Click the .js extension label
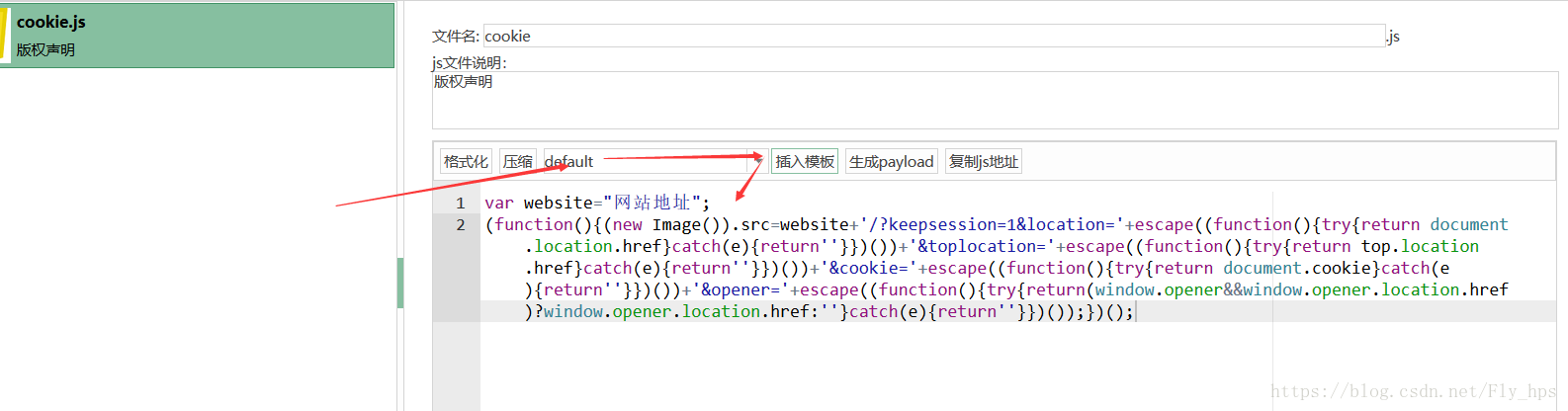Image resolution: width=1568 pixels, height=411 pixels. [x=1393, y=37]
